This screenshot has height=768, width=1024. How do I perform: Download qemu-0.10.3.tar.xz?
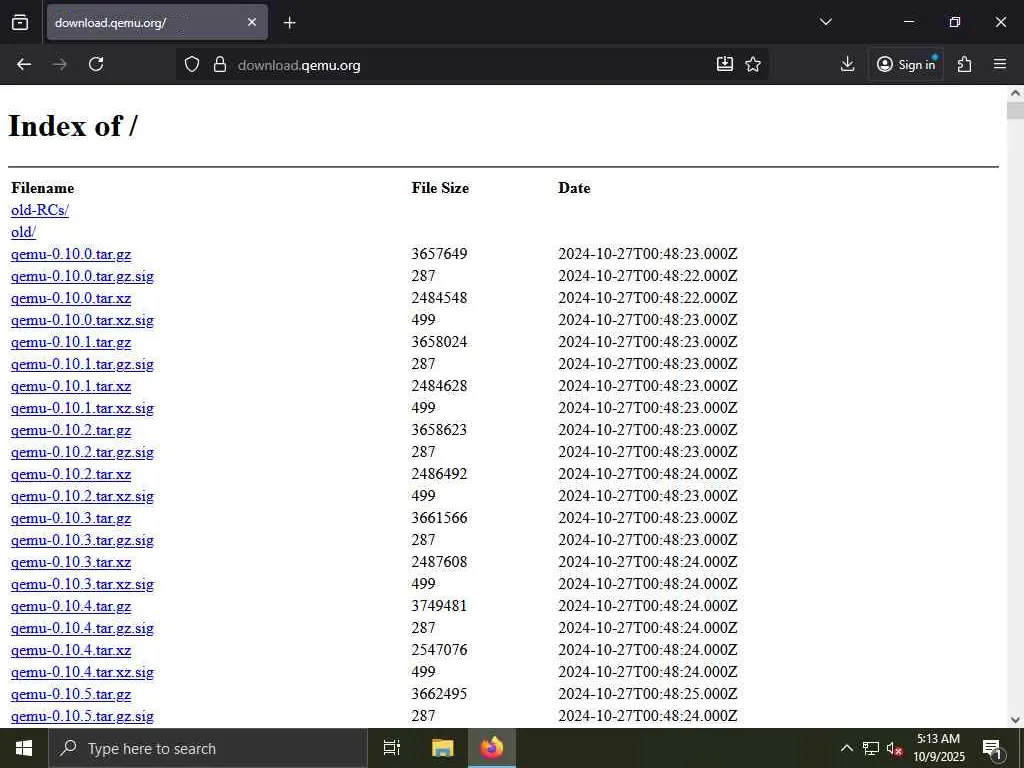pyautogui.click(x=71, y=562)
